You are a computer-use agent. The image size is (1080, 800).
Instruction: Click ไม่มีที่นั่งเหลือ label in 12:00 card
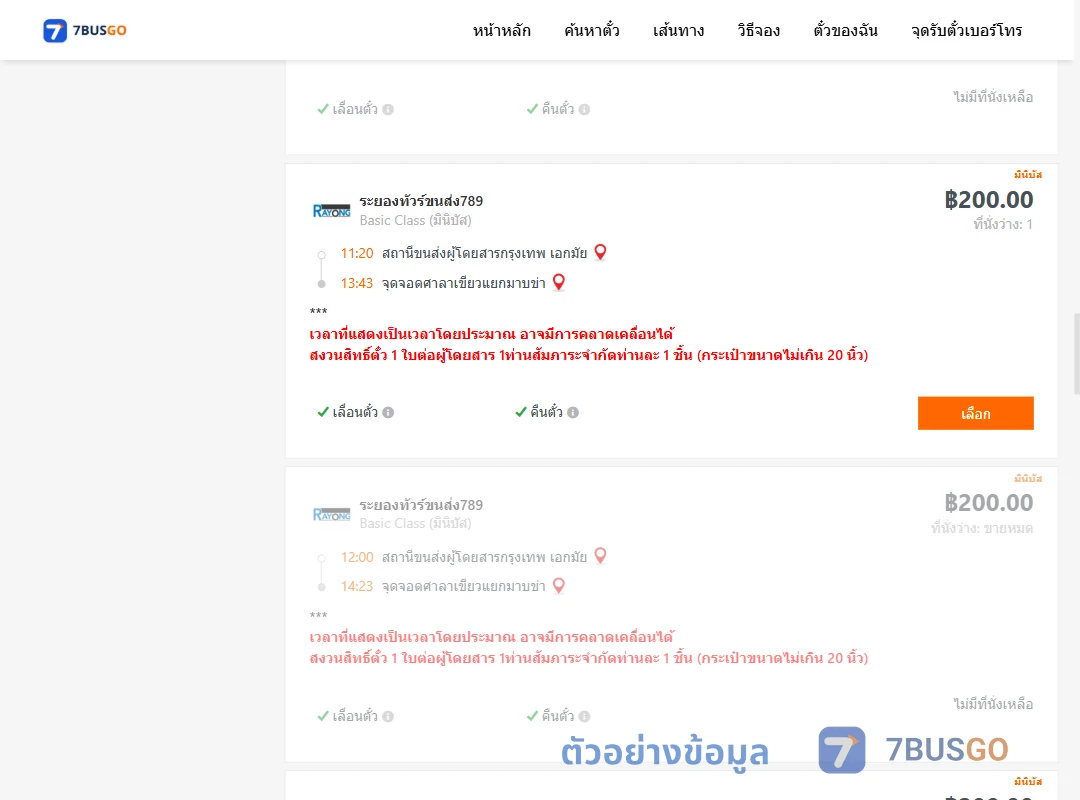click(993, 704)
